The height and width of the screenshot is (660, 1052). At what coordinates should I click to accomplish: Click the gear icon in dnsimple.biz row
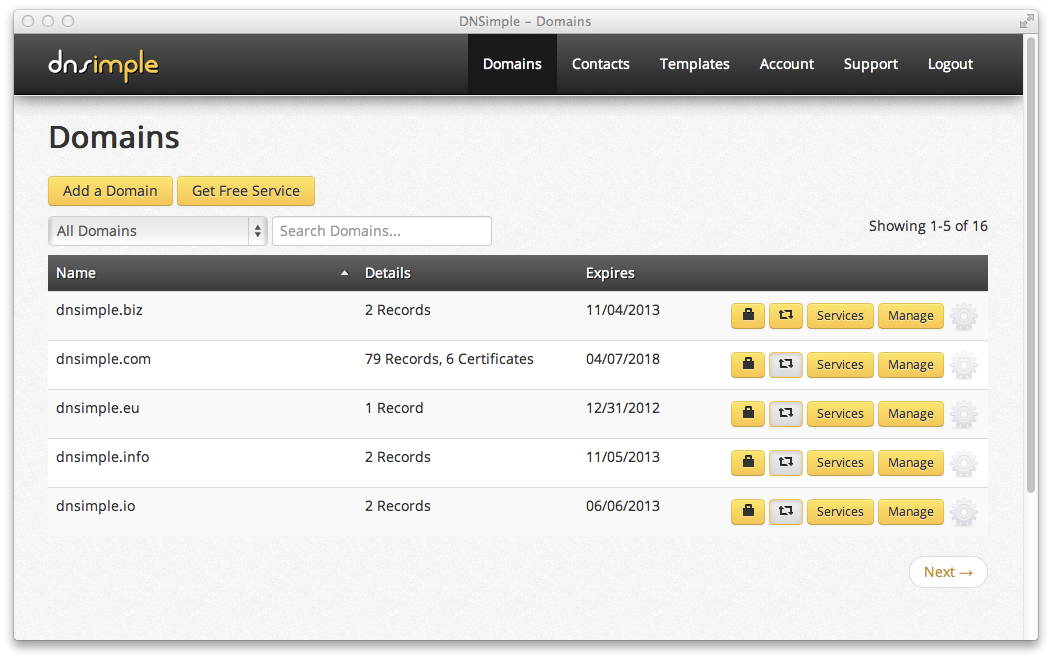tap(964, 316)
